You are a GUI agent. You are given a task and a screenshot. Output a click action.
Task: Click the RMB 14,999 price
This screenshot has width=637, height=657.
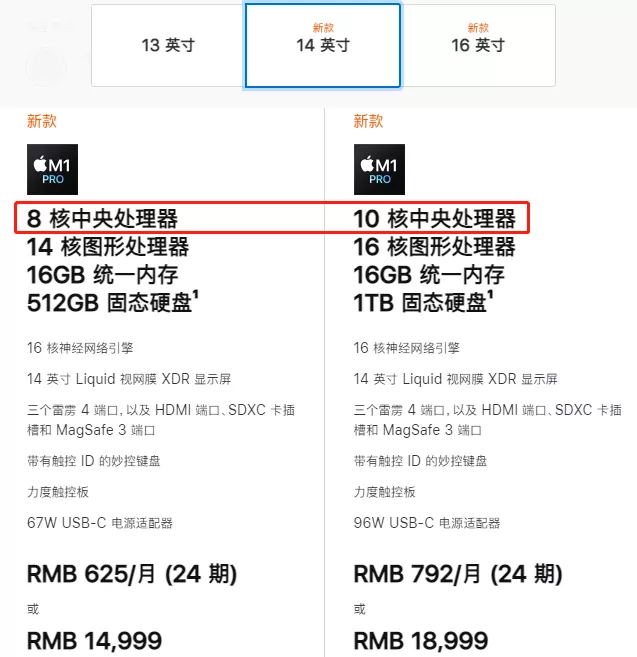(94, 641)
